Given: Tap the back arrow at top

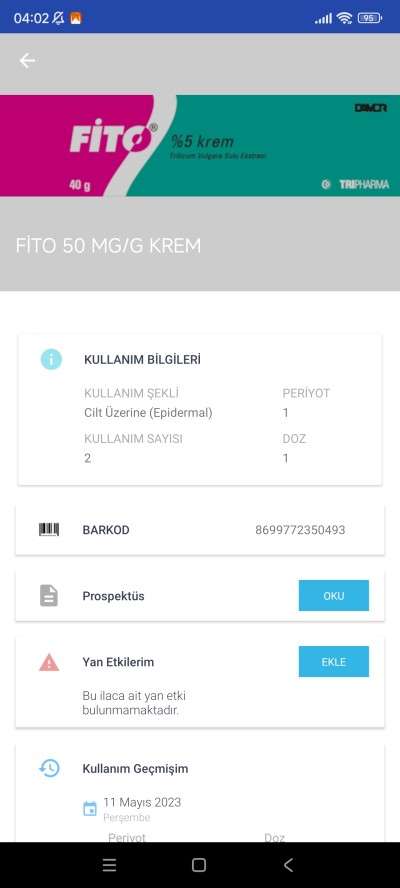Looking at the screenshot, I should [27, 61].
